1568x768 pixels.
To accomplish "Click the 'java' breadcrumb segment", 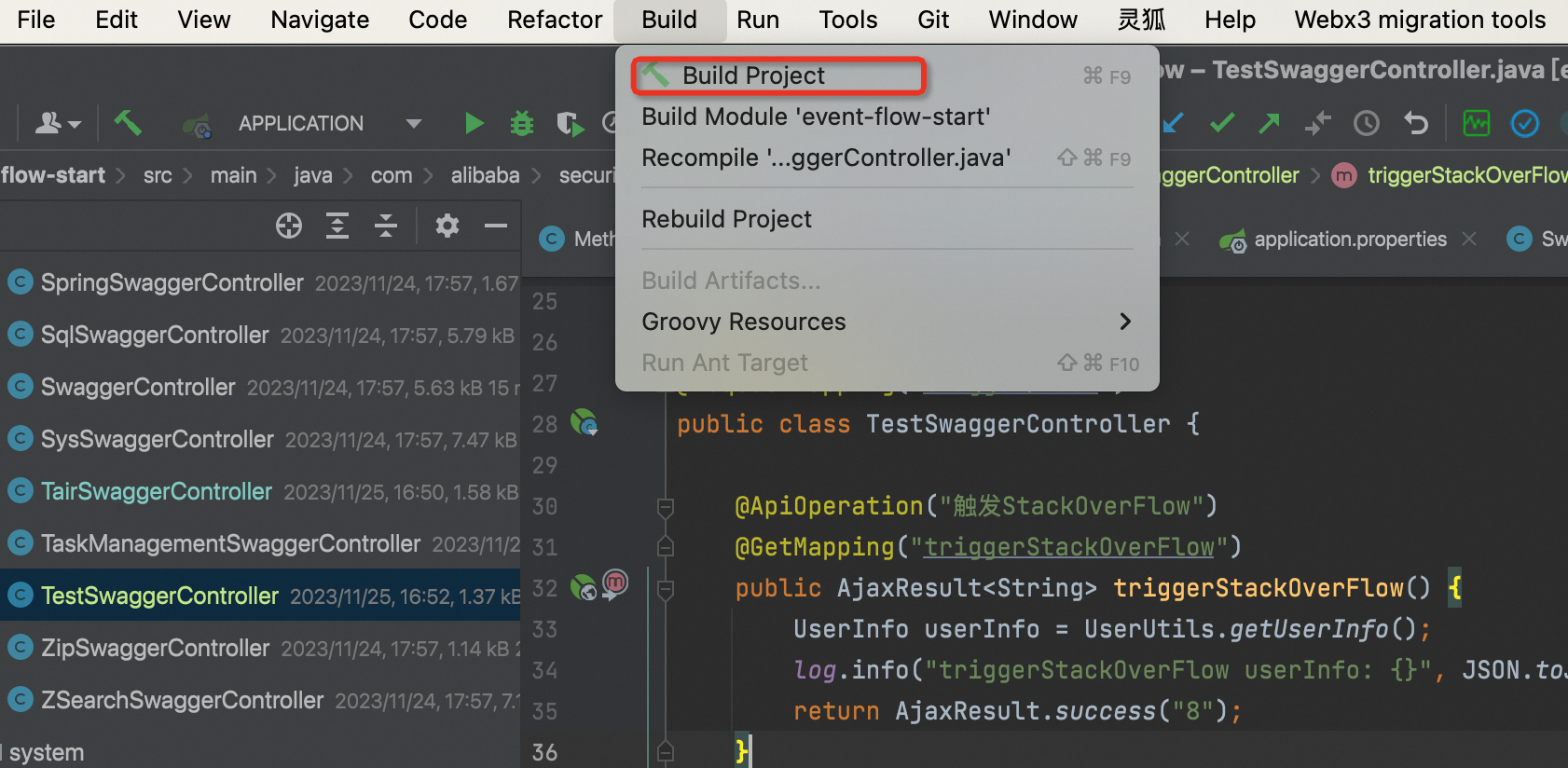I will pos(312,175).
